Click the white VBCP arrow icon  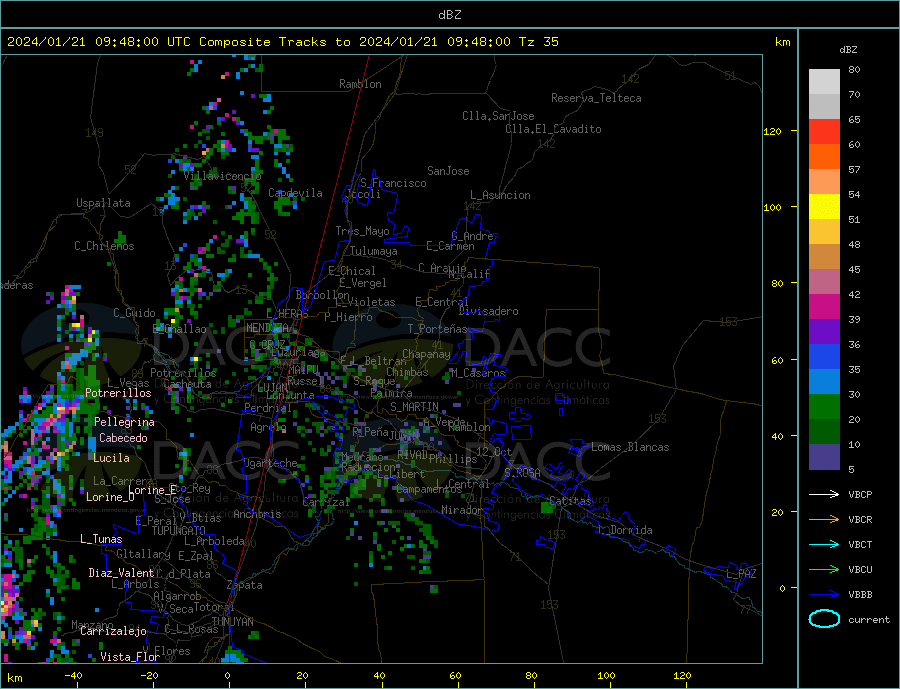coord(824,494)
